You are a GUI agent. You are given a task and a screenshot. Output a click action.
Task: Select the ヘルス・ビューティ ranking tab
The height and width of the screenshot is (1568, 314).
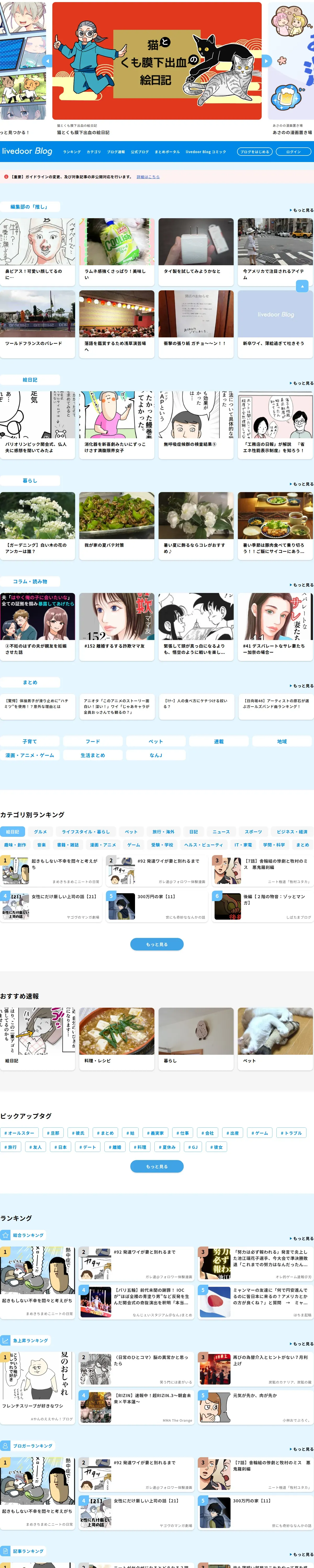[x=204, y=845]
